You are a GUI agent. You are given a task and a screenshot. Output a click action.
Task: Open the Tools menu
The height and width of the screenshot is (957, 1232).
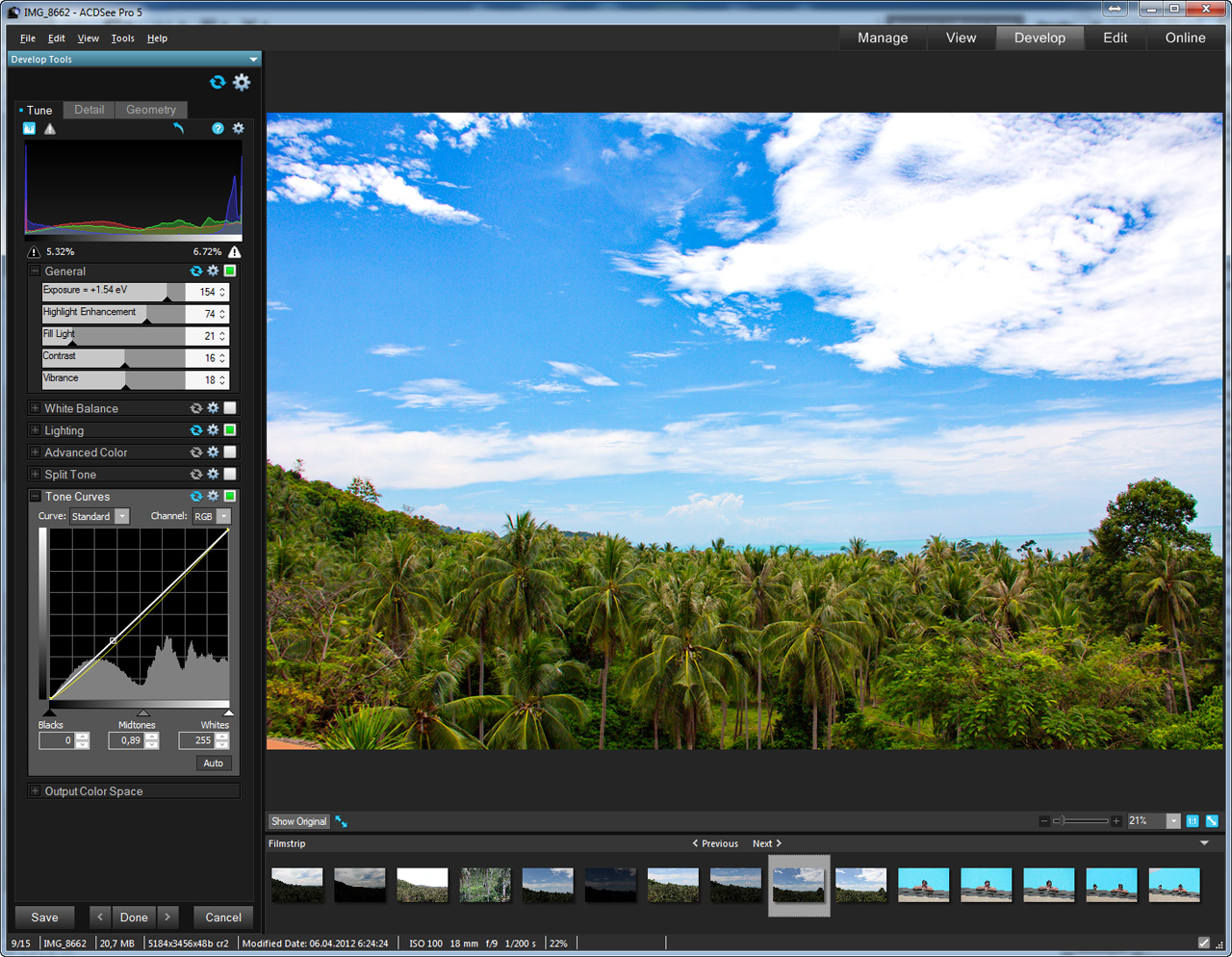[122, 39]
